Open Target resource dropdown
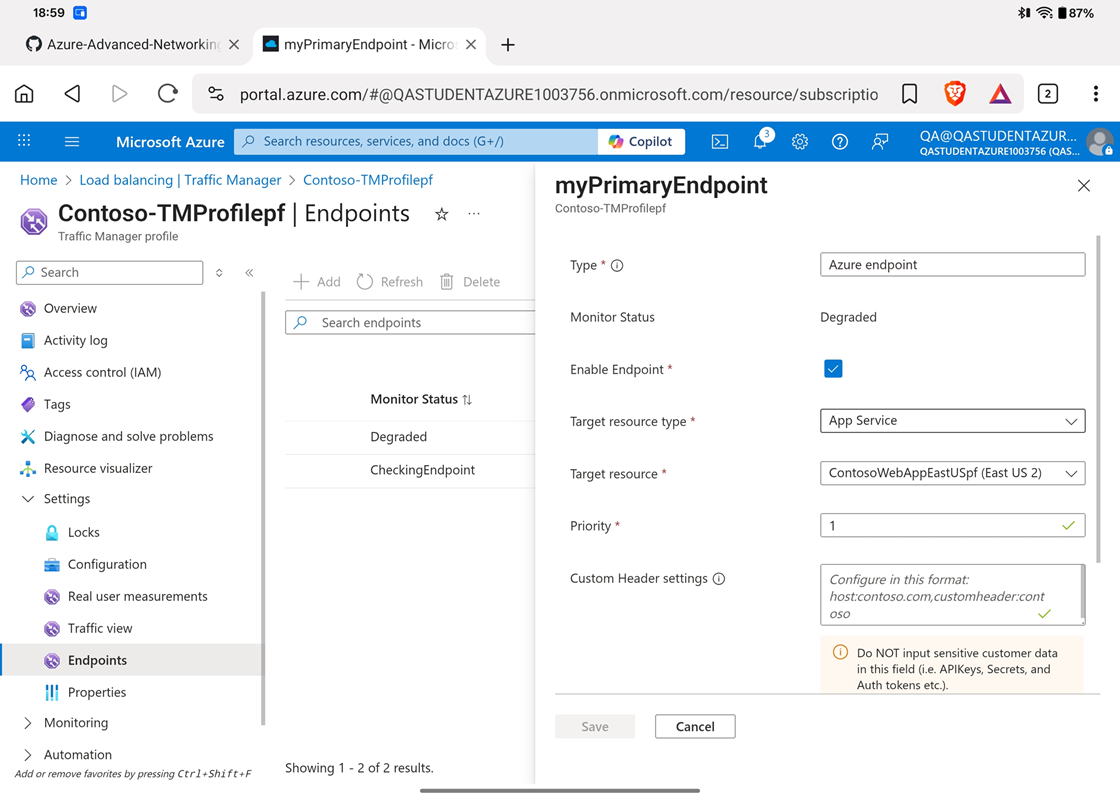Image resolution: width=1120 pixels, height=800 pixels. point(952,473)
